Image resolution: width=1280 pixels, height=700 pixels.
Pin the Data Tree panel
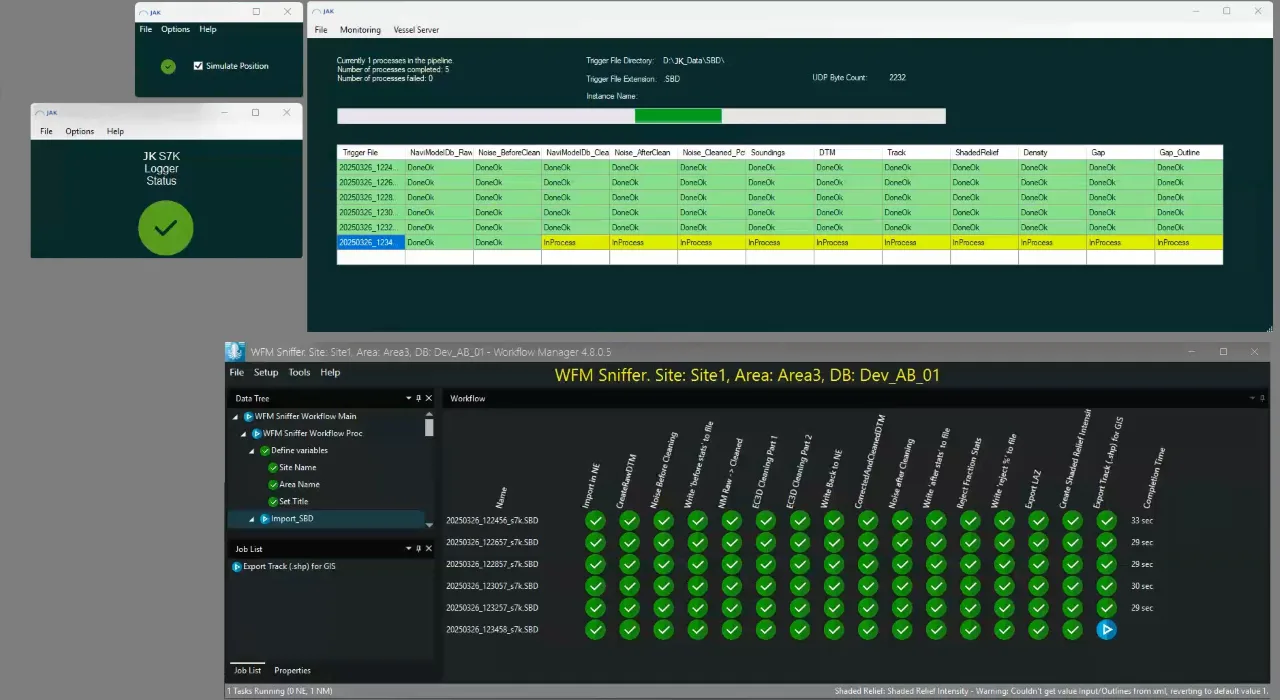418,397
